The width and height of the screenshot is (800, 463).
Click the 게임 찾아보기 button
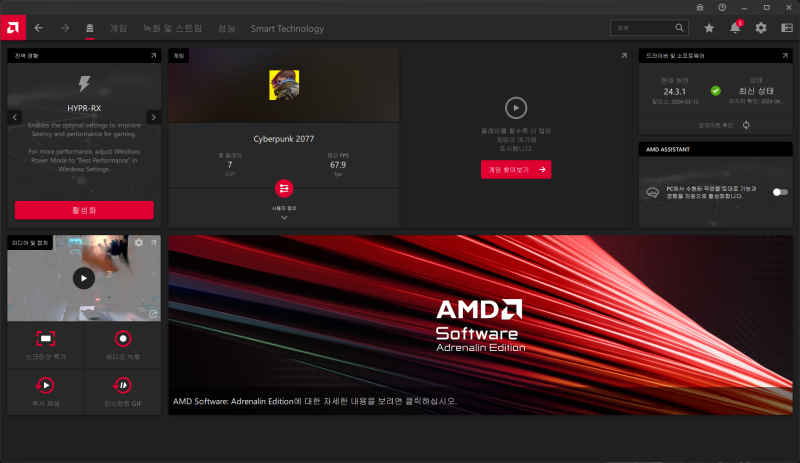coord(516,169)
